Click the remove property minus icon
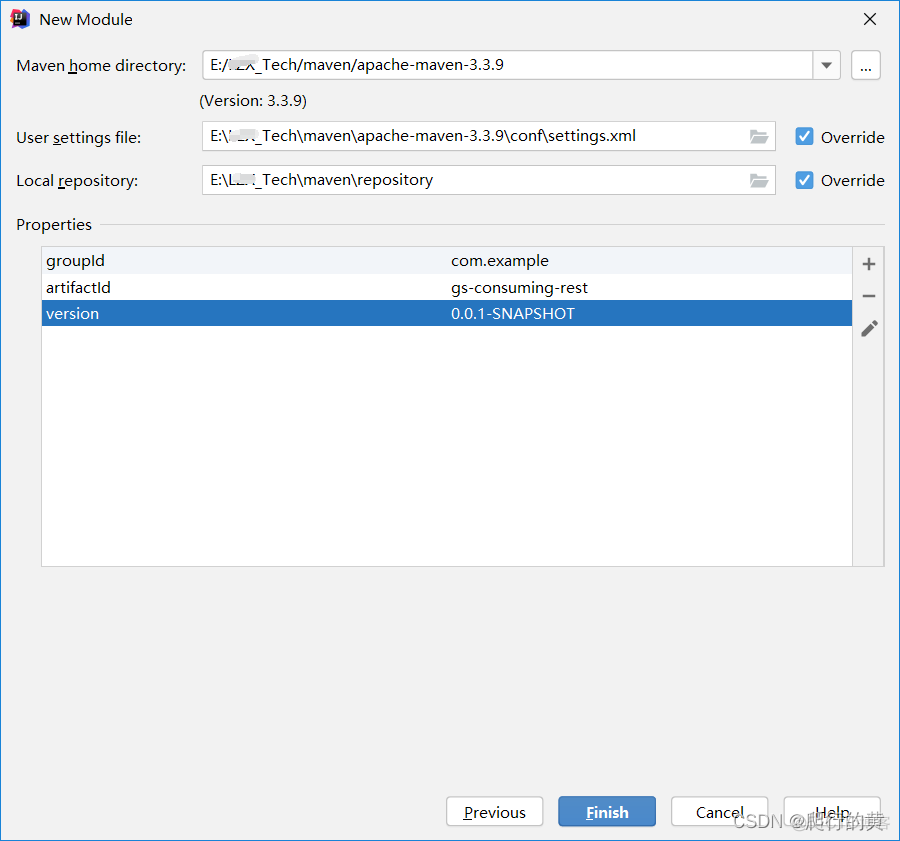 point(868,296)
